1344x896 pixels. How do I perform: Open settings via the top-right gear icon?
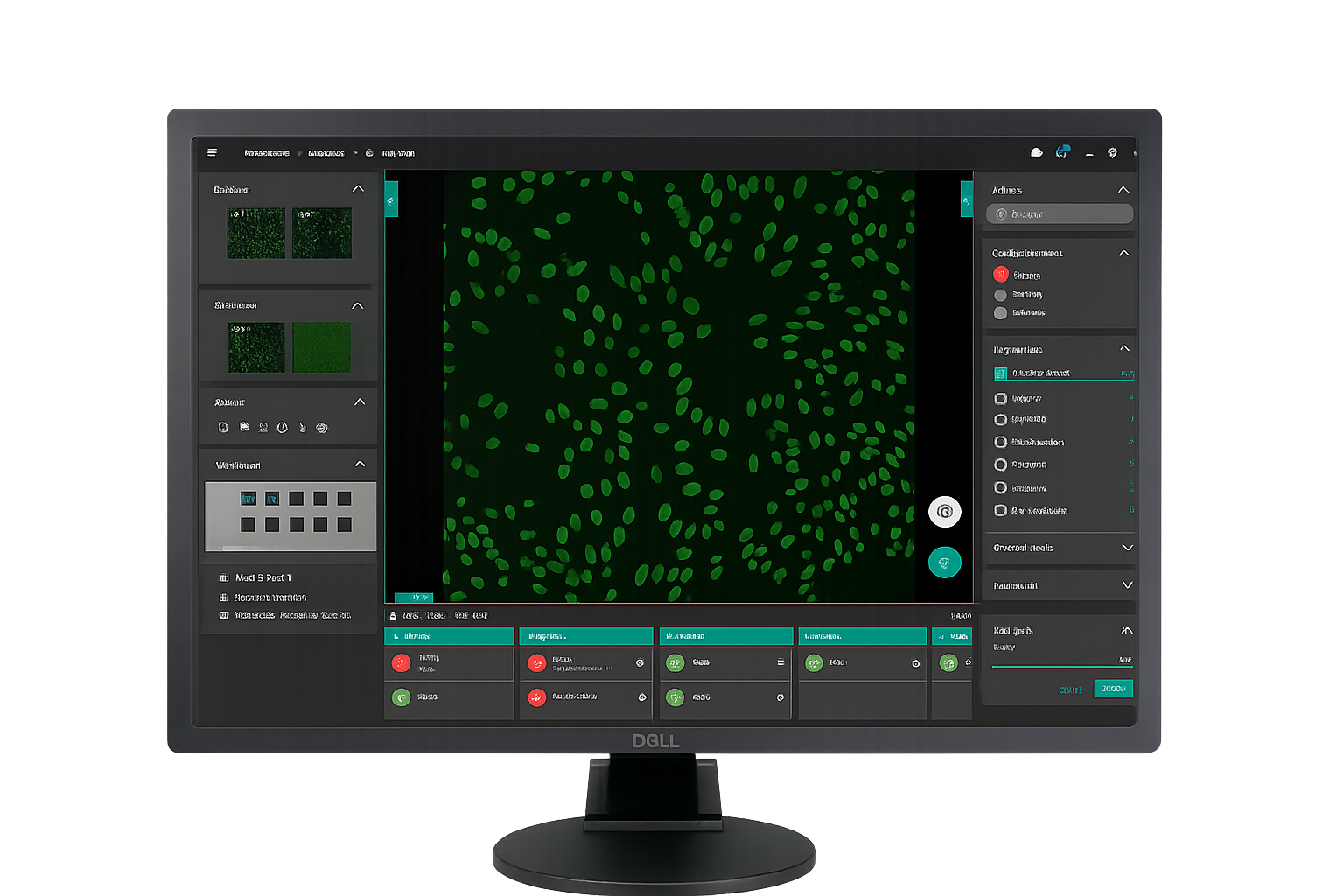click(1112, 152)
